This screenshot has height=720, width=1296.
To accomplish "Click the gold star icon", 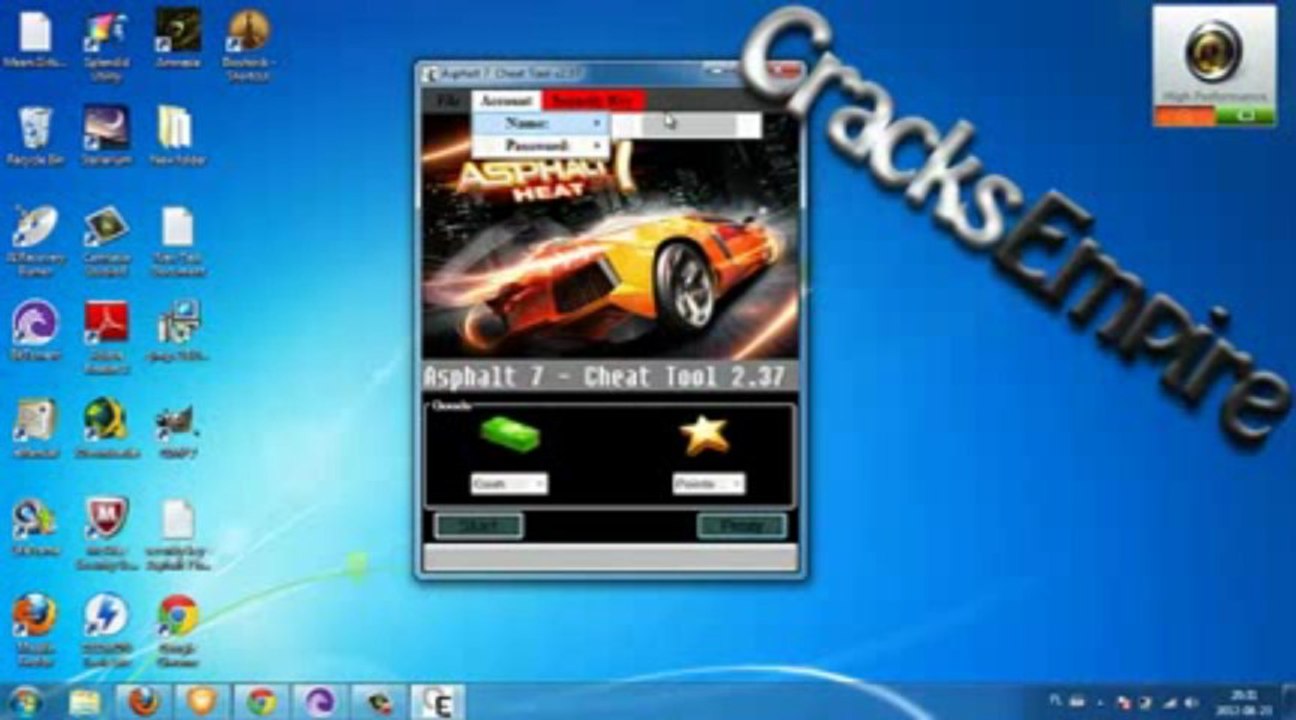I will coord(705,436).
